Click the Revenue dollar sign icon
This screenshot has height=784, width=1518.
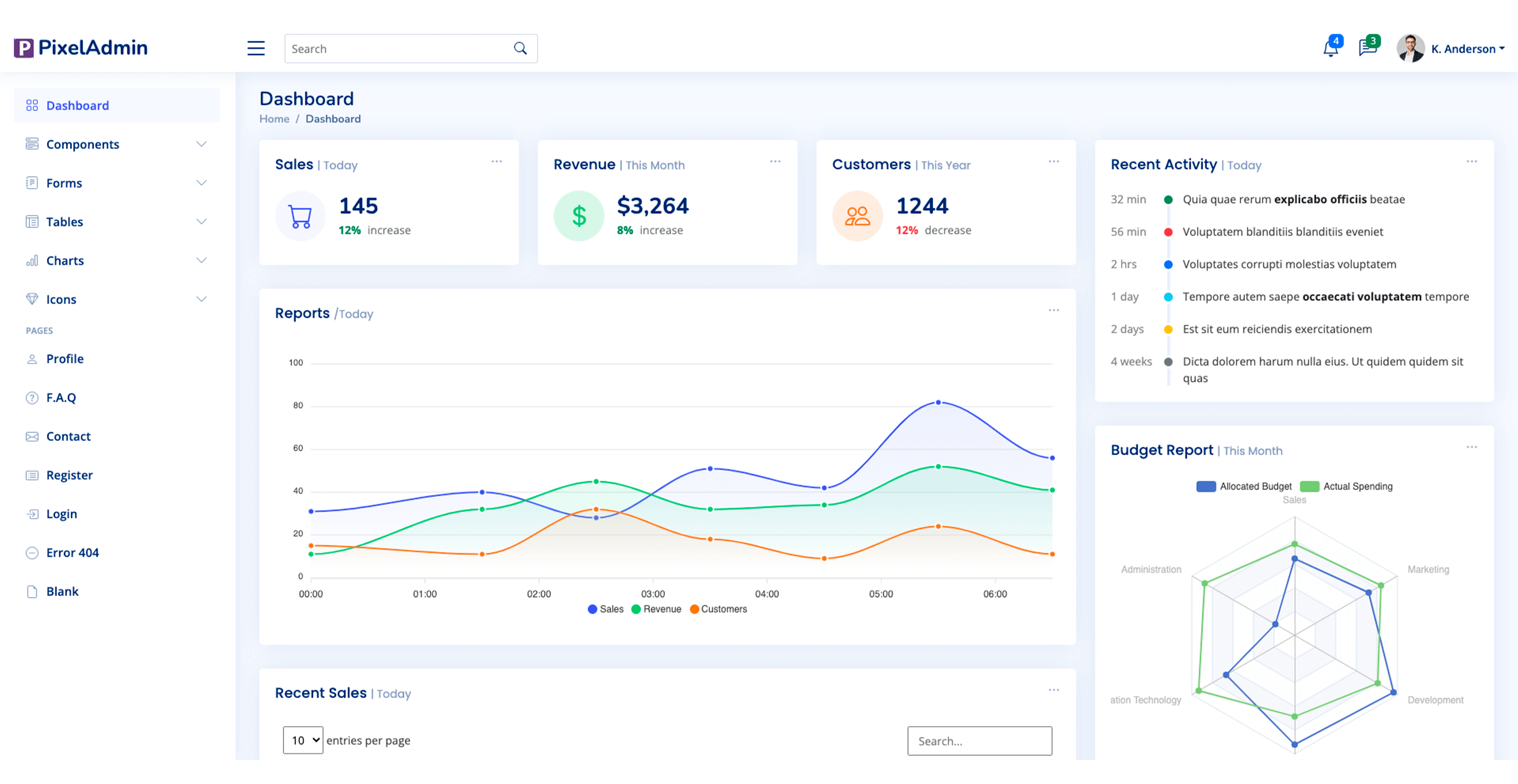579,216
